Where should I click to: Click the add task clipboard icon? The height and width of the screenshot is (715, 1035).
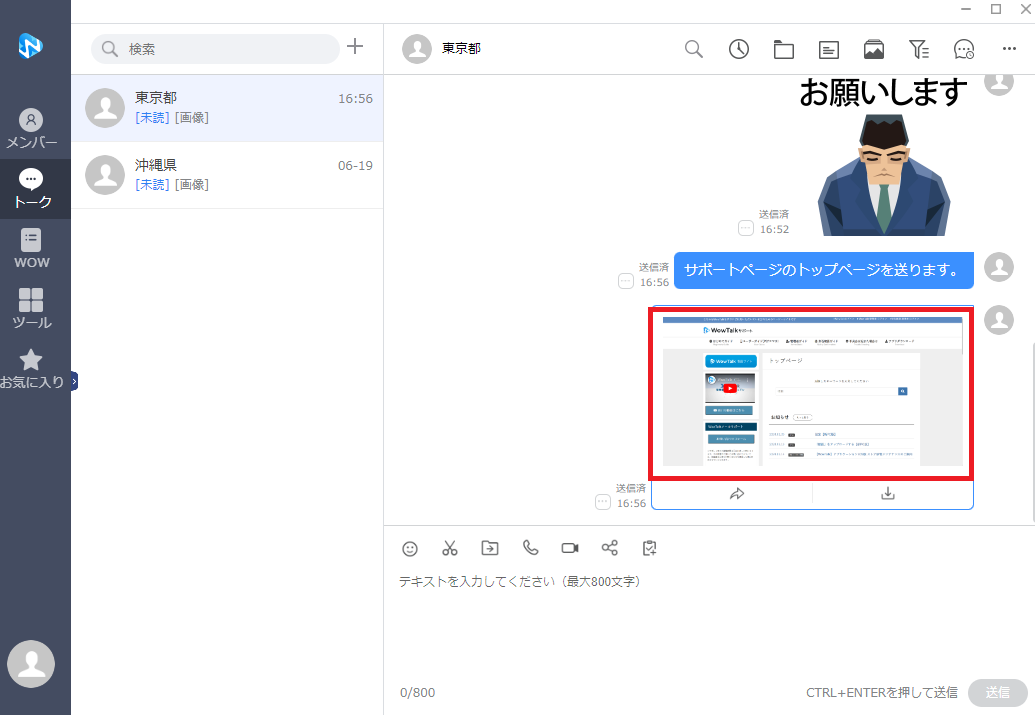pos(650,548)
